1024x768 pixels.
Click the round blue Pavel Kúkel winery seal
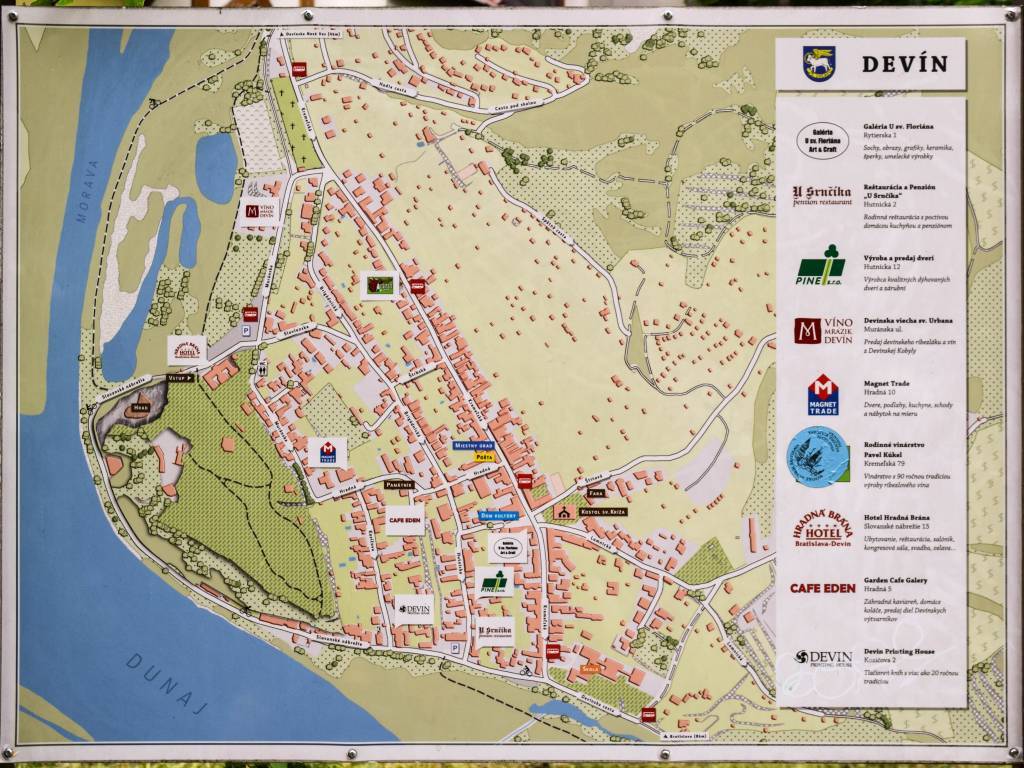(817, 456)
